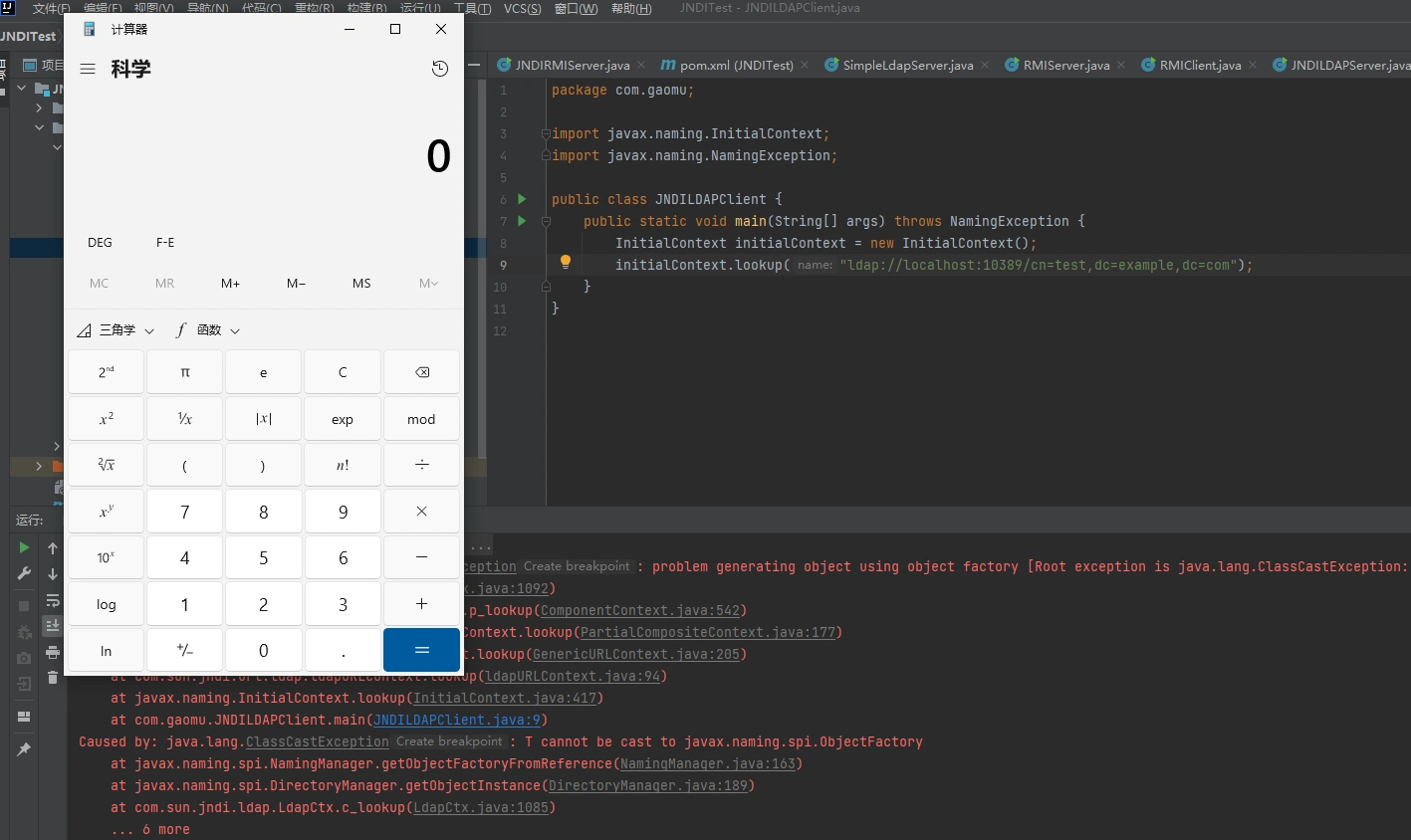
Task: Click the green rerun button in Run panel
Action: [x=24, y=547]
